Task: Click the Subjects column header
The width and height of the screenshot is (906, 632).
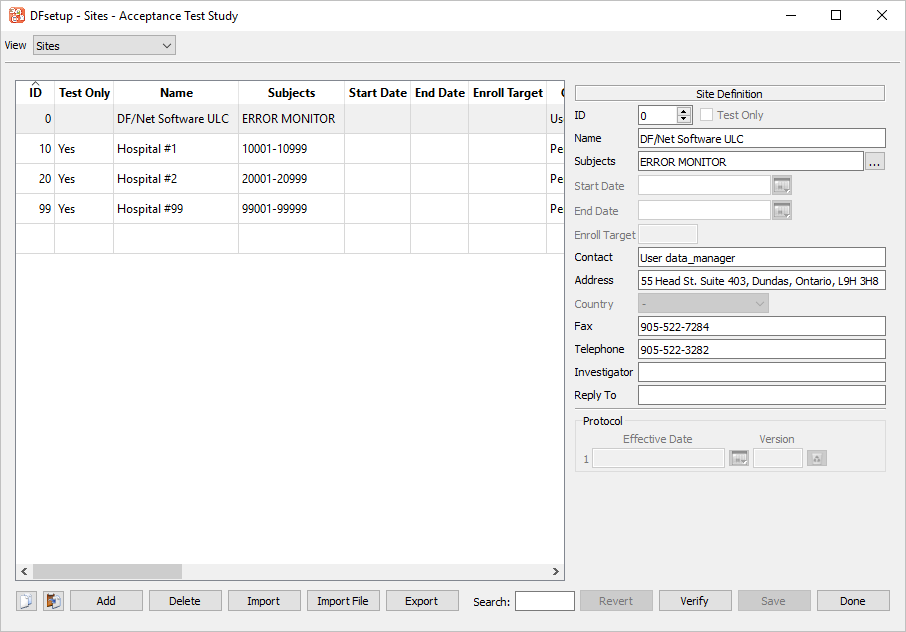Action: pos(291,93)
